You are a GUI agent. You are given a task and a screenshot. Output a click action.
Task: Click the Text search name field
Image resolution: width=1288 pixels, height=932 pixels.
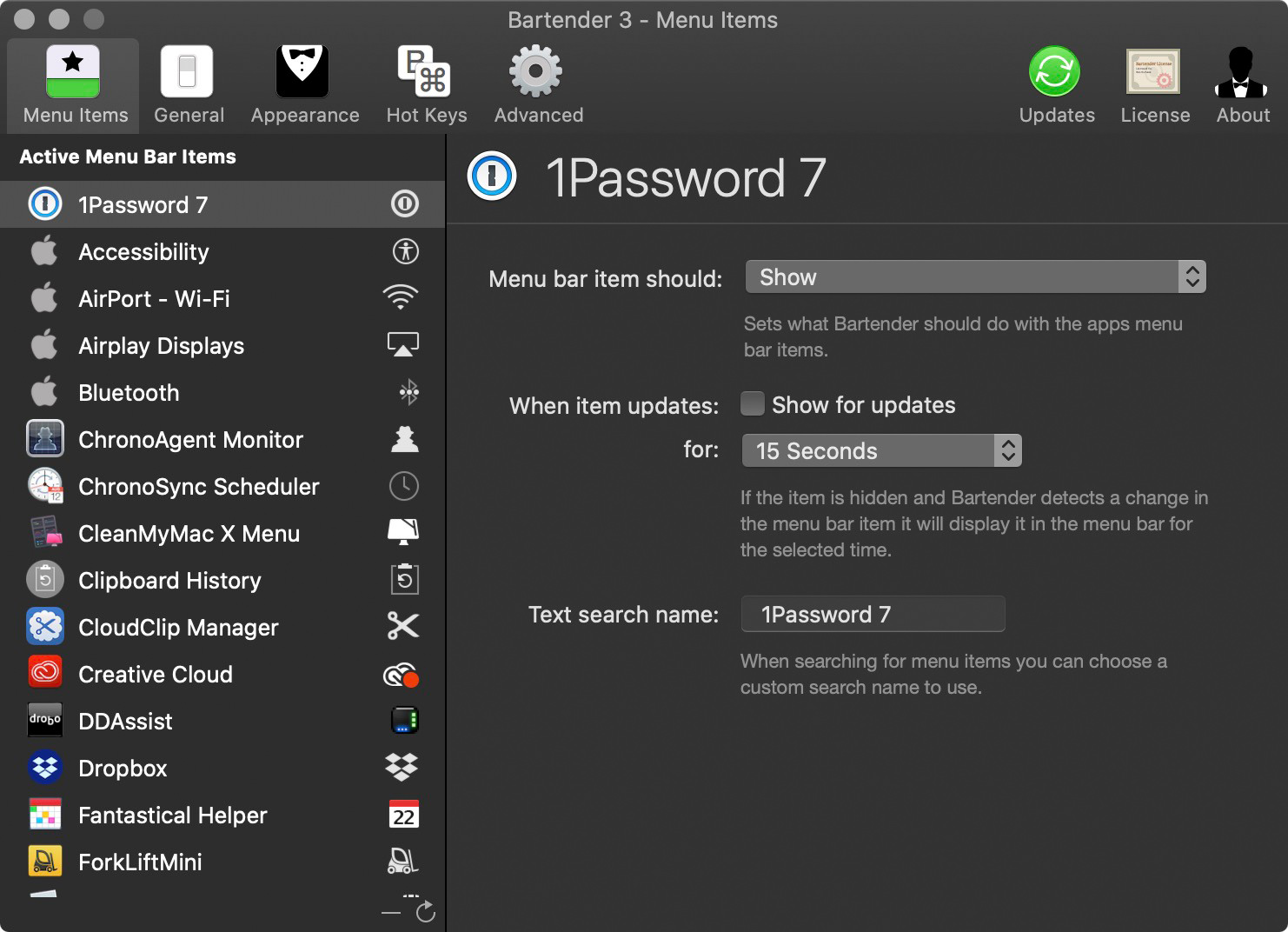(873, 615)
